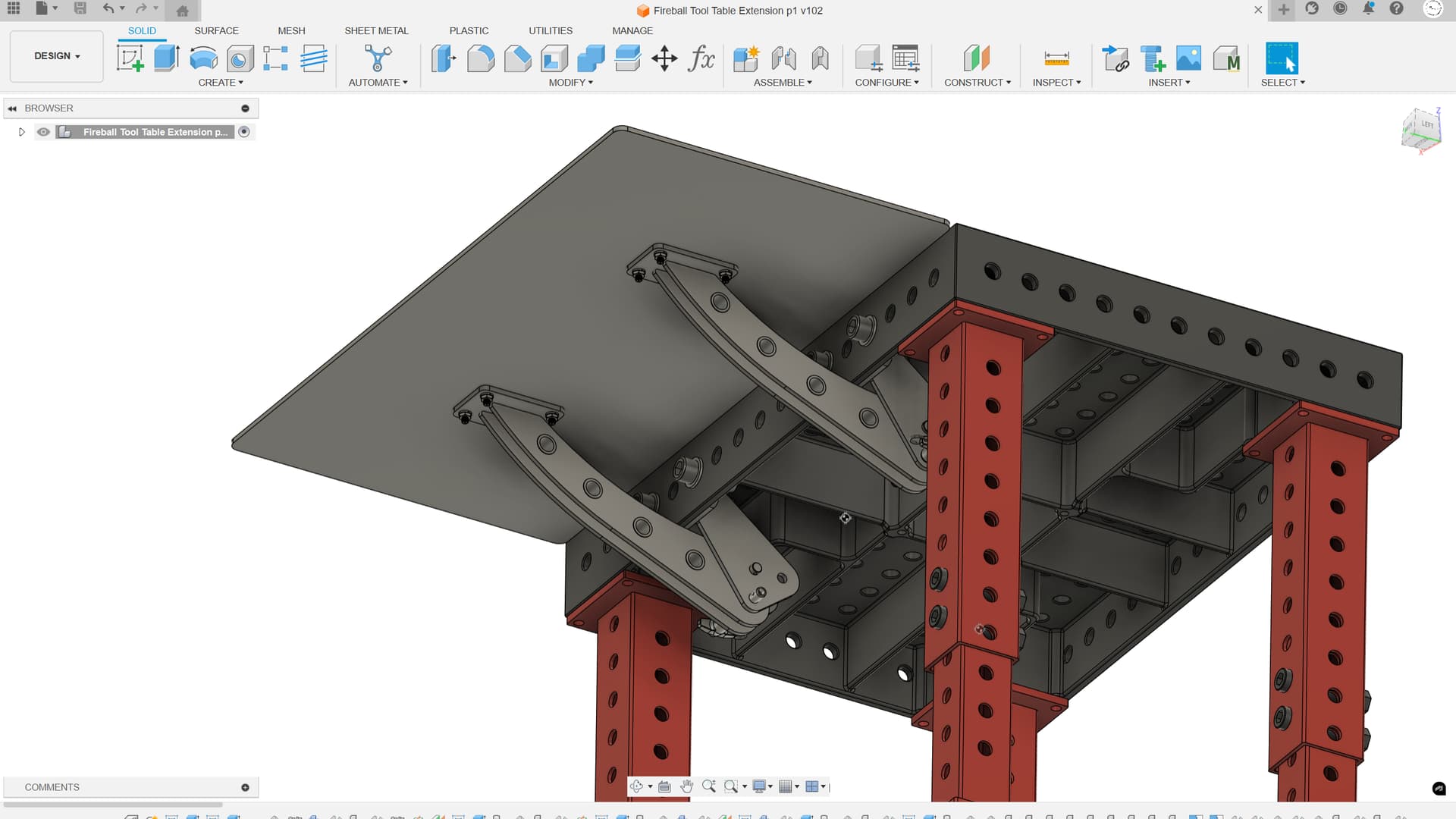Open the Help question mark menu
Image resolution: width=1456 pixels, height=819 pixels.
(1396, 8)
